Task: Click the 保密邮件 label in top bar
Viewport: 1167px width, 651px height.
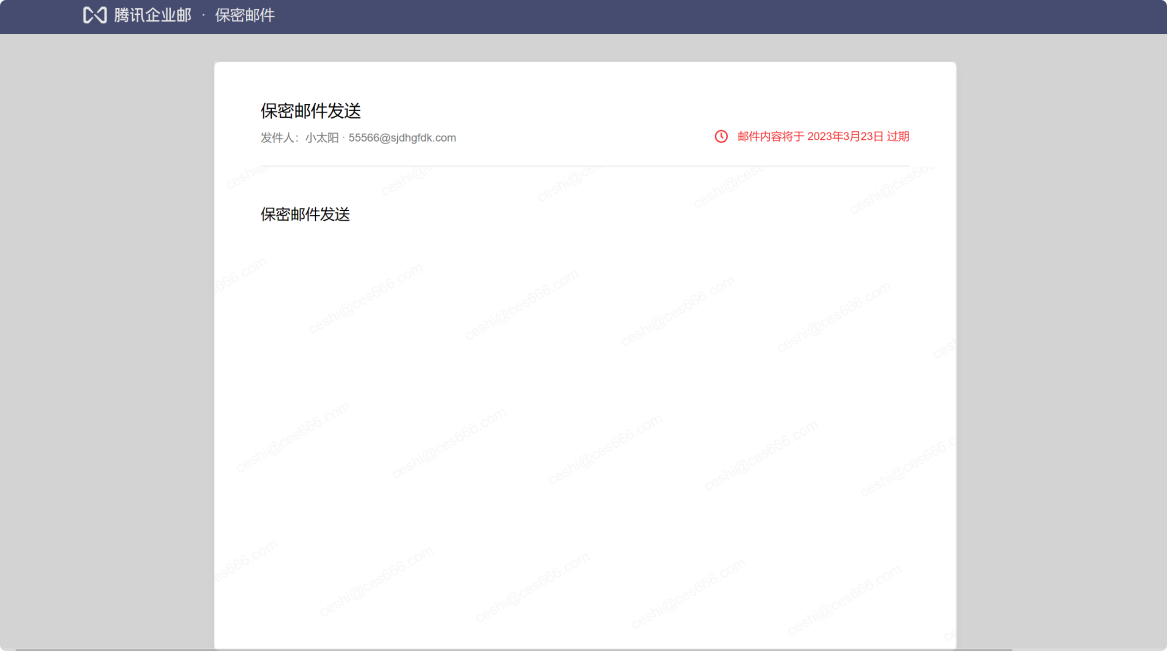Action: click(245, 15)
